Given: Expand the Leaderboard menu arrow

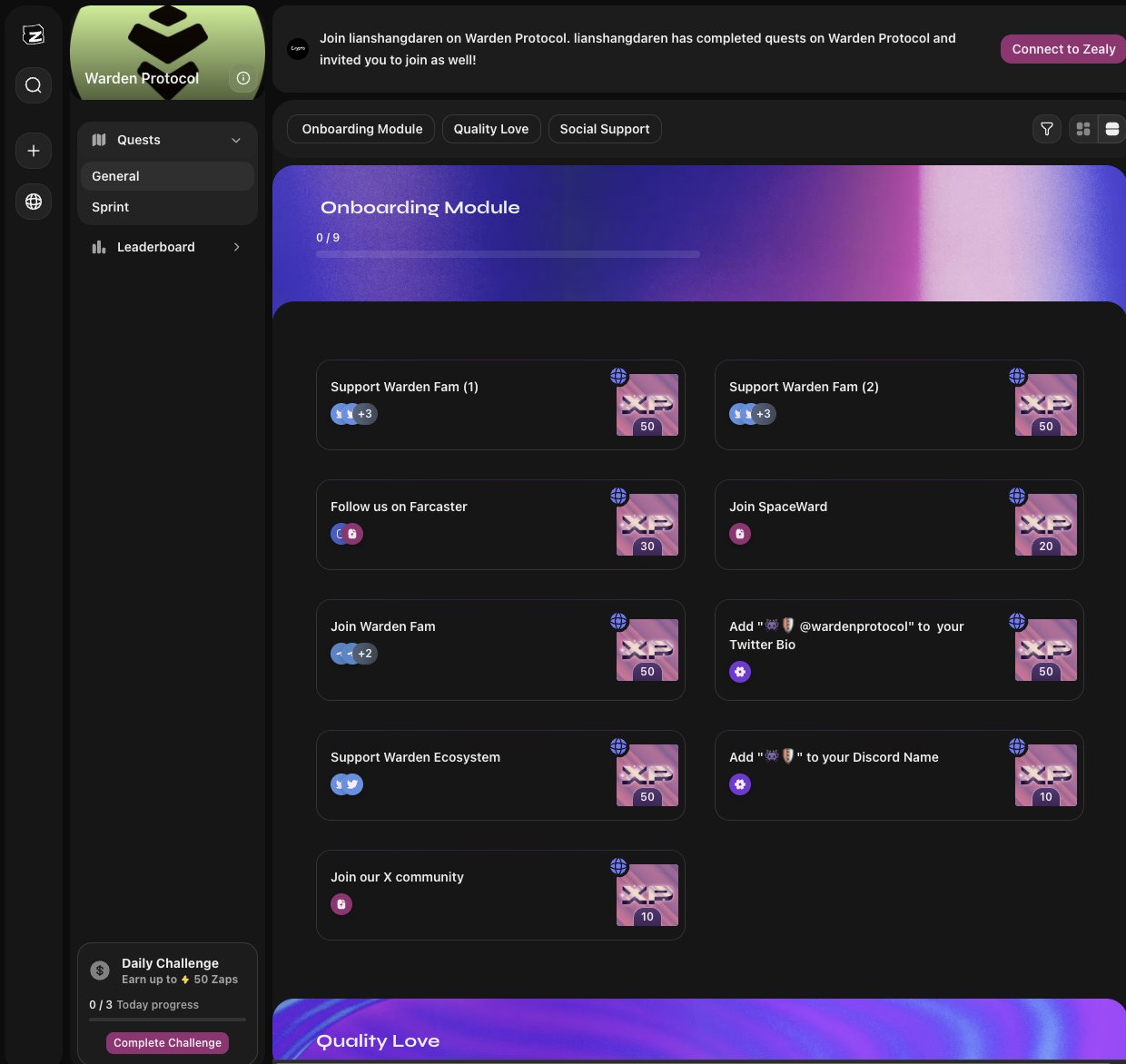Looking at the screenshot, I should click(x=236, y=247).
